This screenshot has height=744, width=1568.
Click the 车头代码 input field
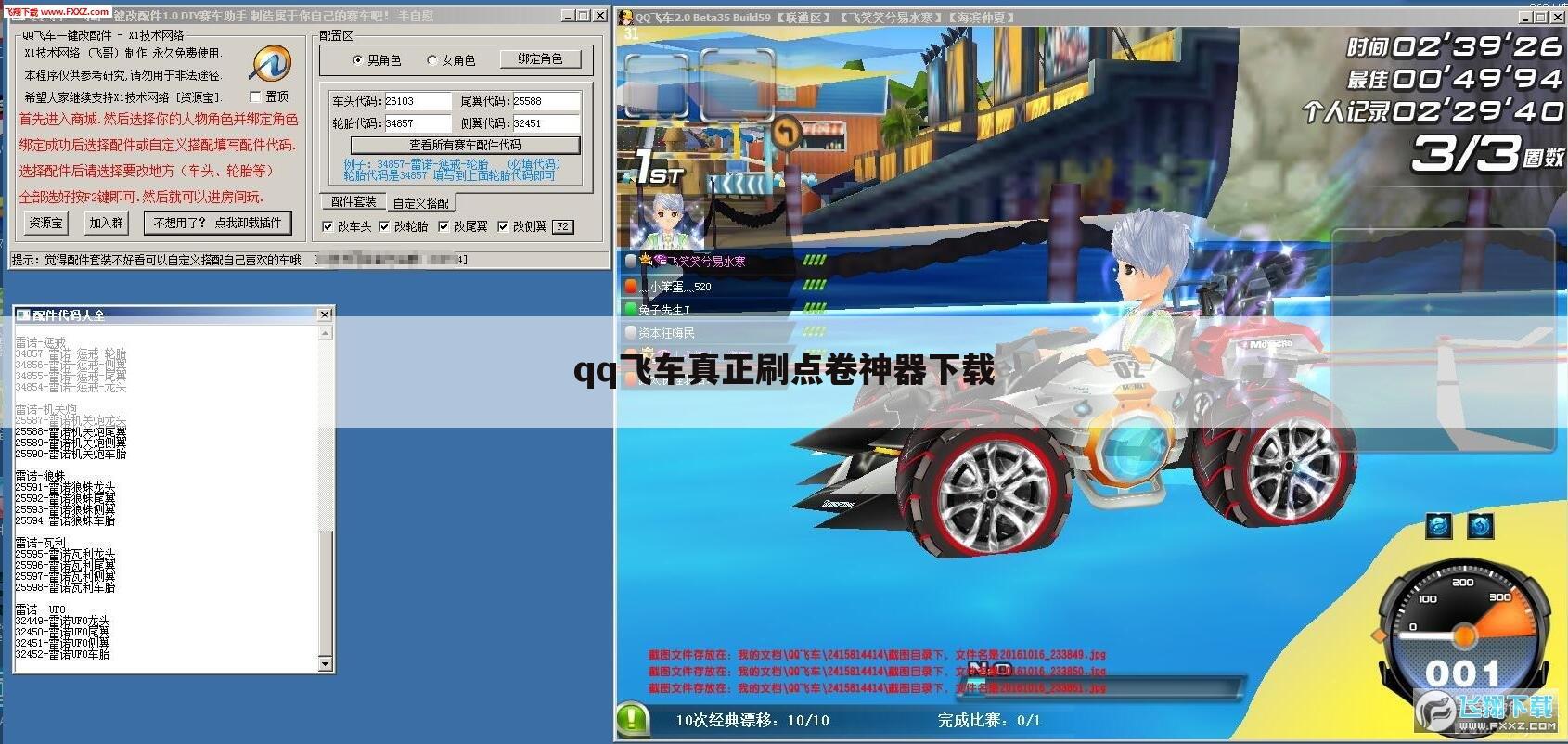(x=418, y=101)
